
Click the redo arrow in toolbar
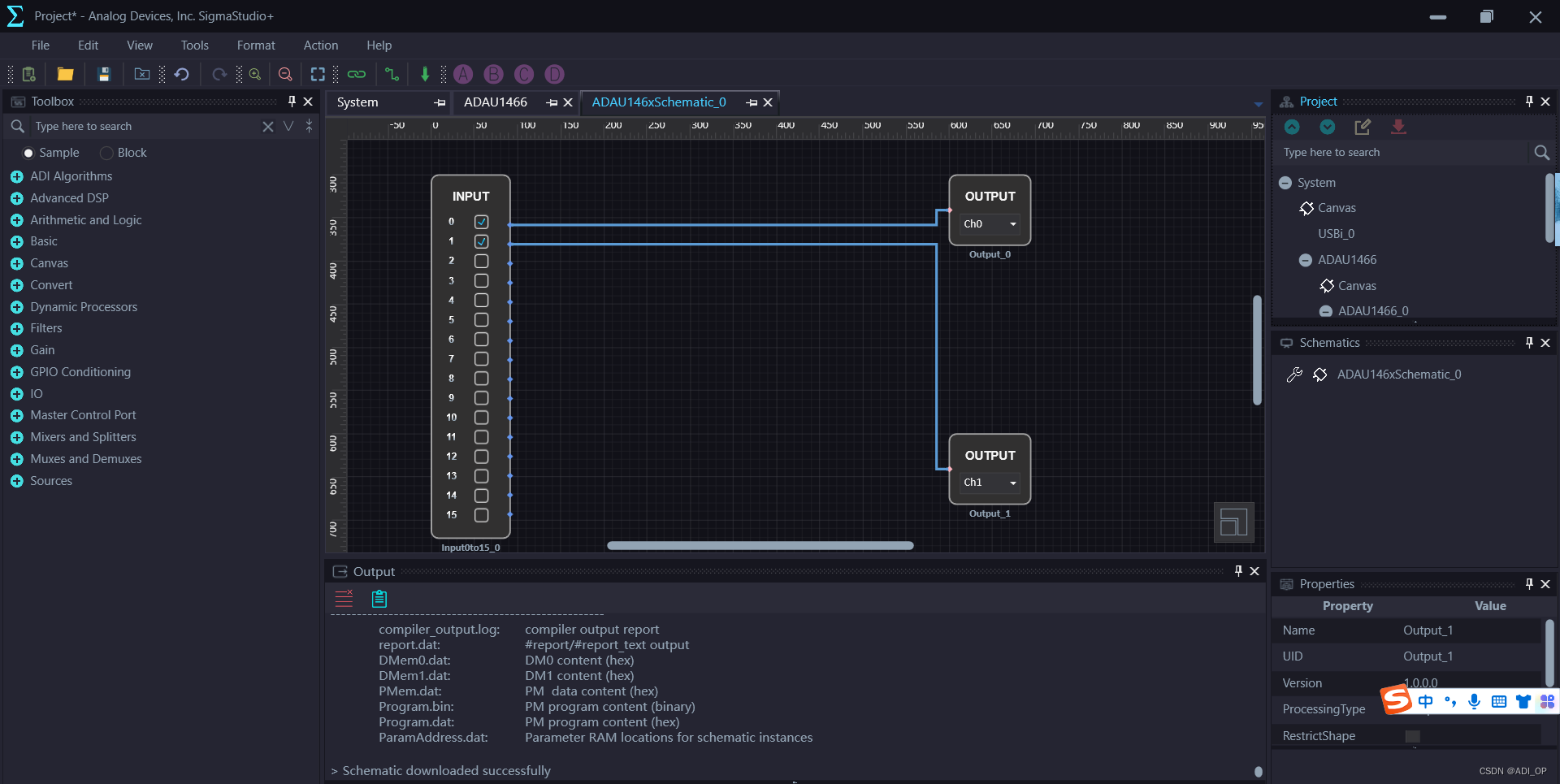point(219,74)
